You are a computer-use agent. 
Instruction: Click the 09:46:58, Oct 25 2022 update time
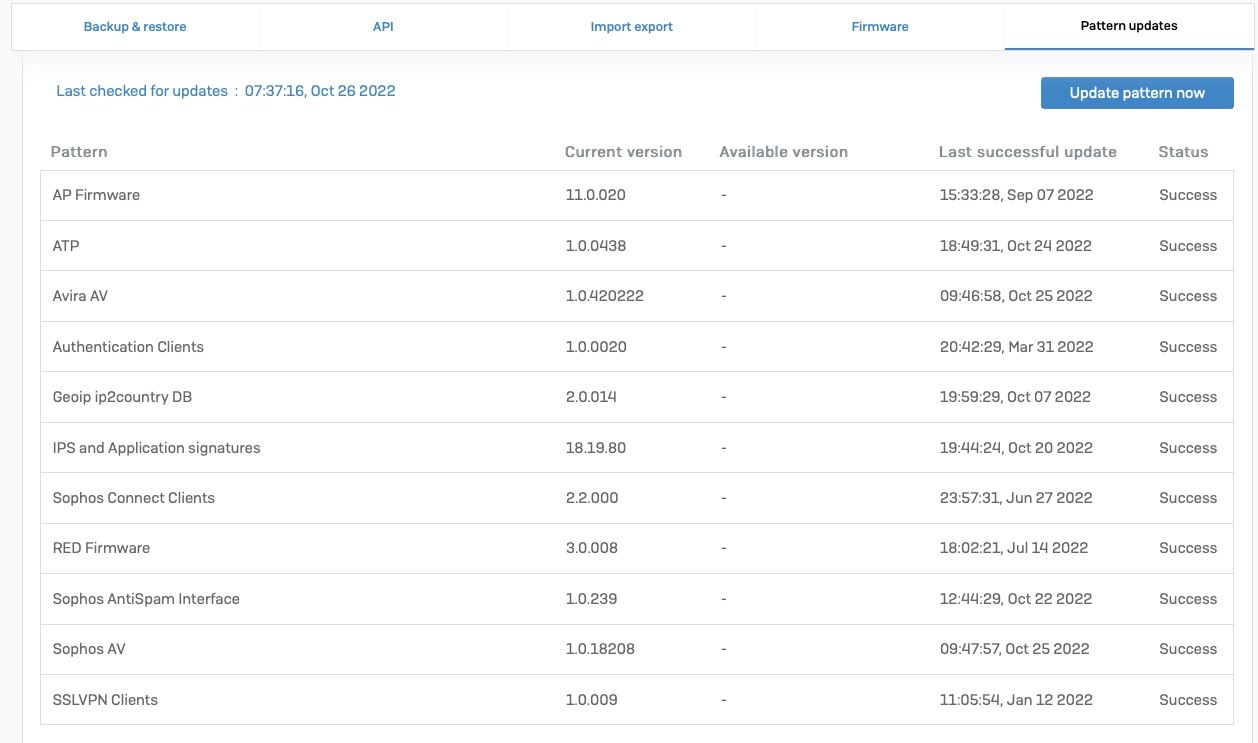[1015, 296]
